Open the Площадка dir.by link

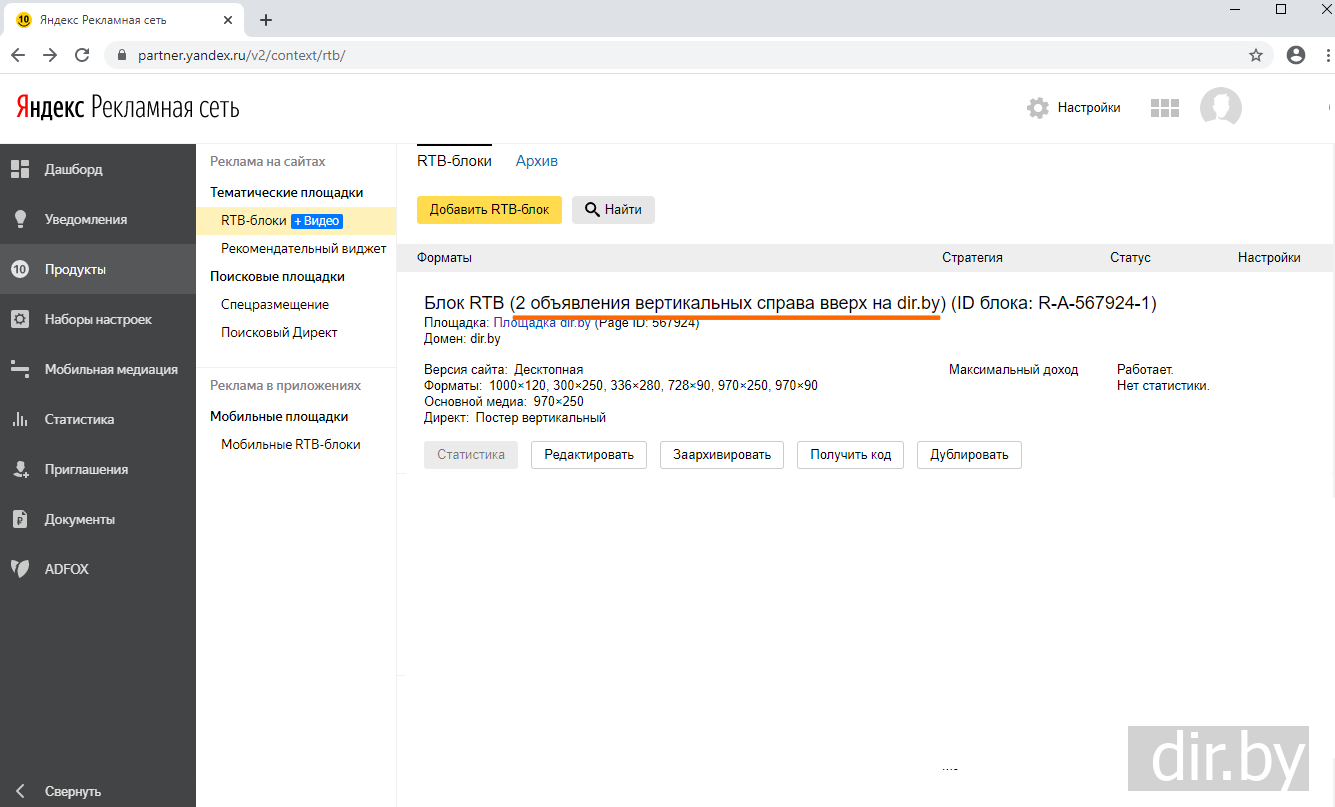point(543,323)
